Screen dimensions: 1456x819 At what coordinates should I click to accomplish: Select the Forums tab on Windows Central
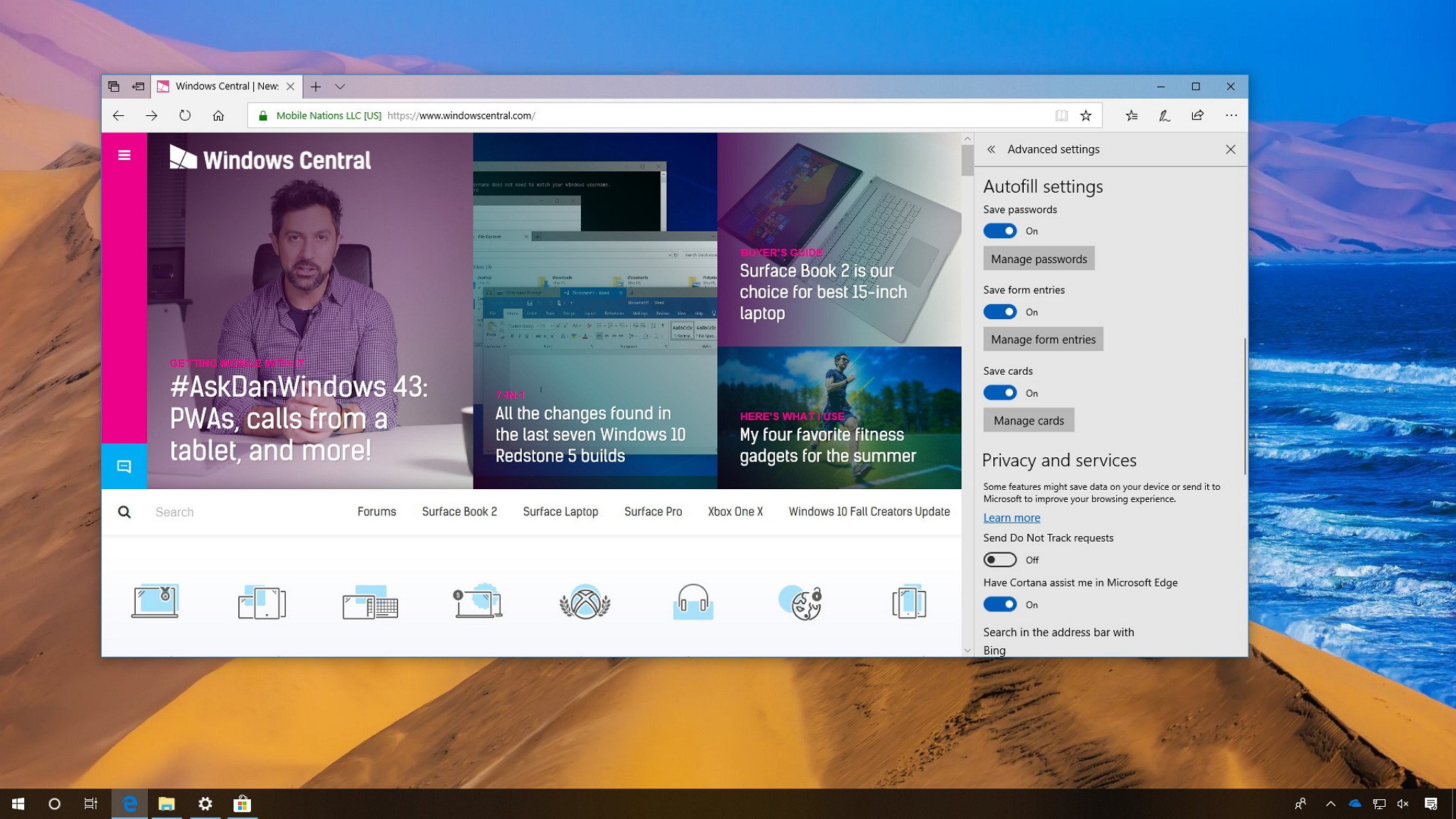pyautogui.click(x=377, y=511)
